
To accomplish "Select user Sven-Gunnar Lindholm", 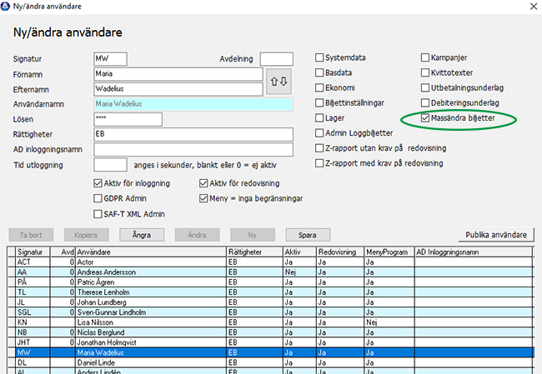I will [x=270, y=312].
